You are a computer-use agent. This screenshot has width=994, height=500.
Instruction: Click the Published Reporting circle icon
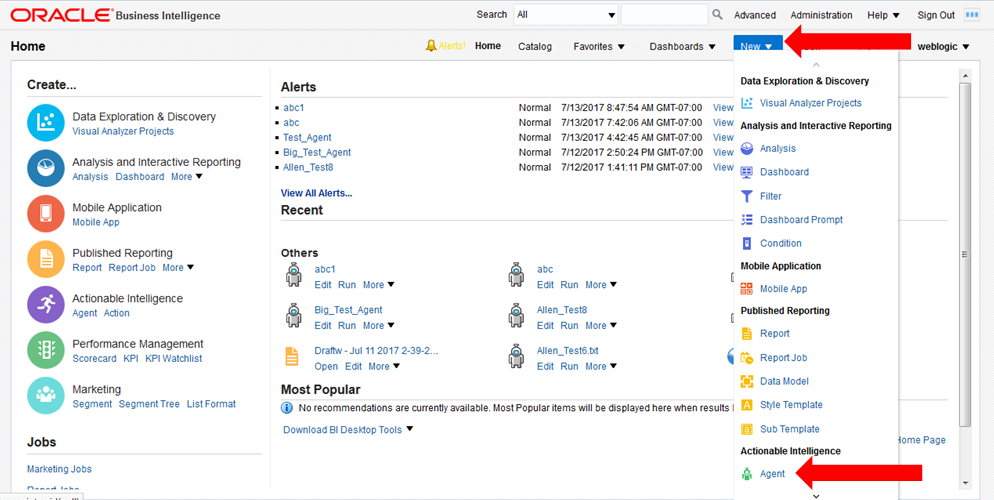tap(46, 259)
